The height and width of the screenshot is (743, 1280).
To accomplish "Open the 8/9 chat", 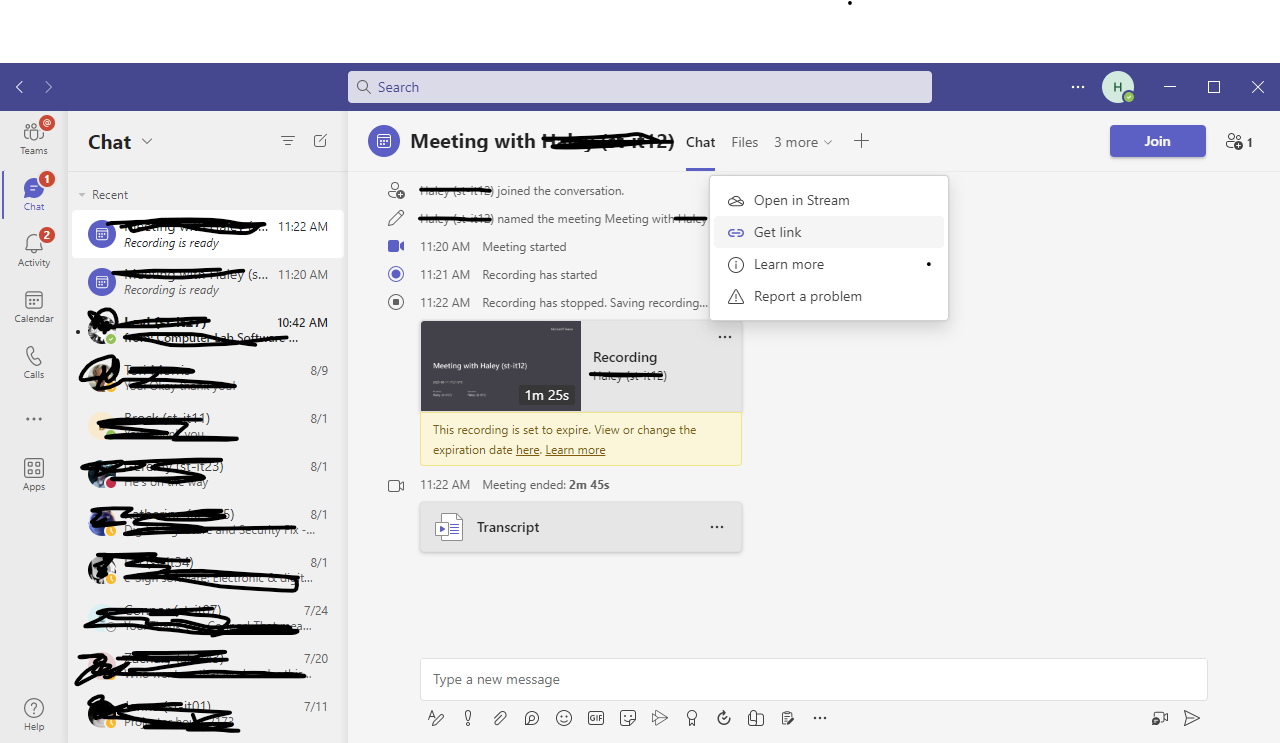I will click(208, 378).
